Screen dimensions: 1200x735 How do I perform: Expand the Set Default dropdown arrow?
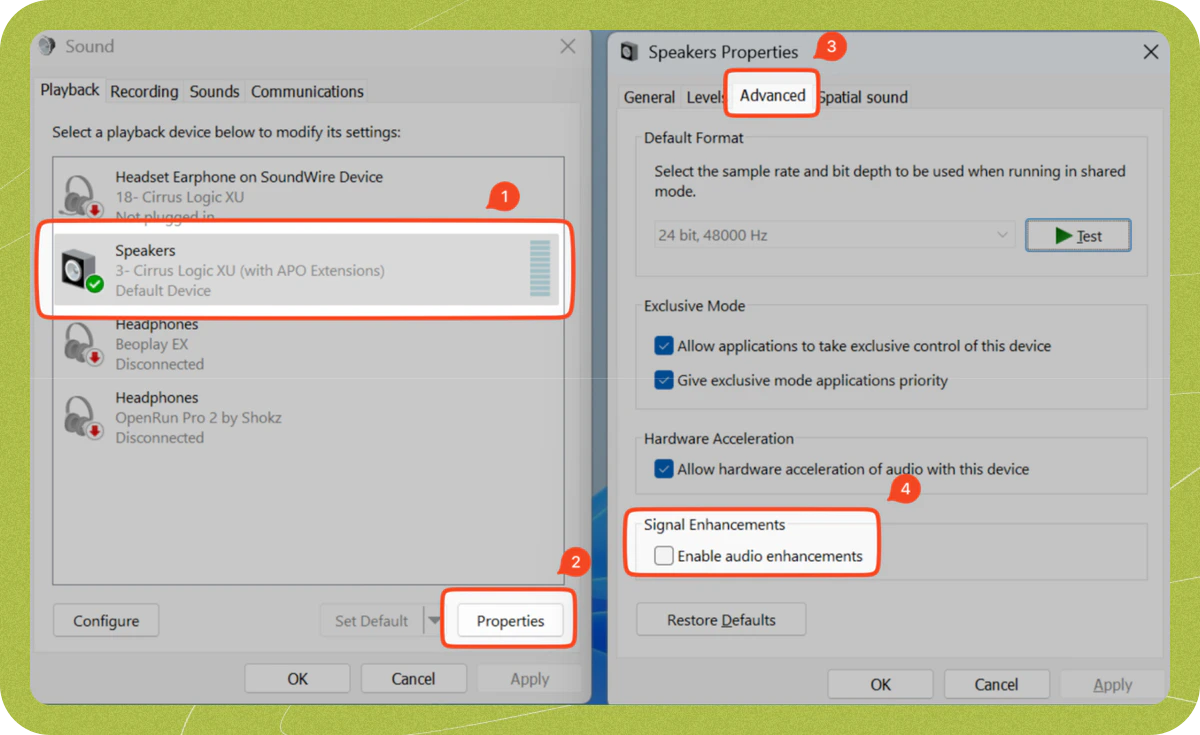pos(434,620)
